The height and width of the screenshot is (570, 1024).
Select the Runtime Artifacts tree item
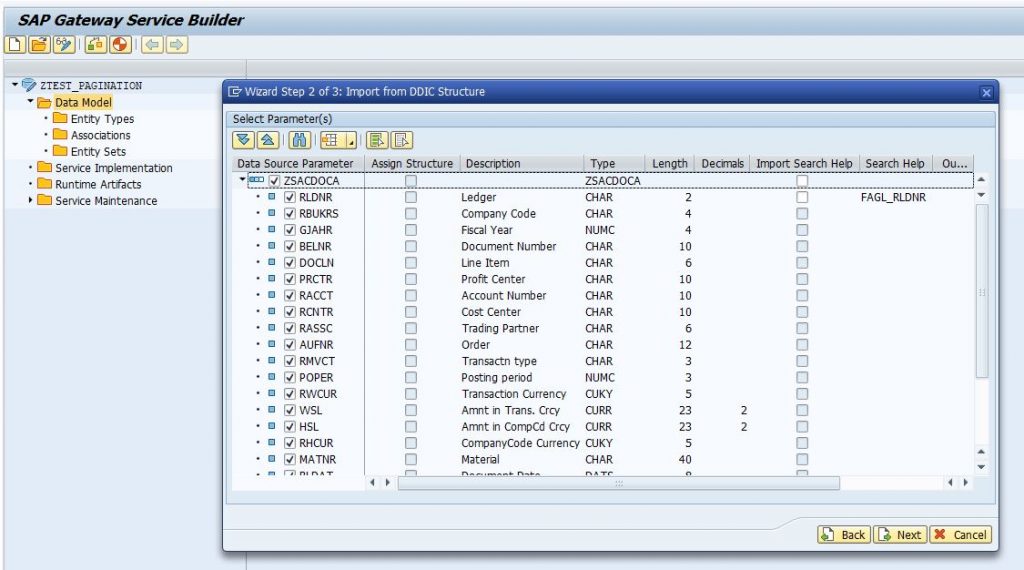tap(98, 184)
